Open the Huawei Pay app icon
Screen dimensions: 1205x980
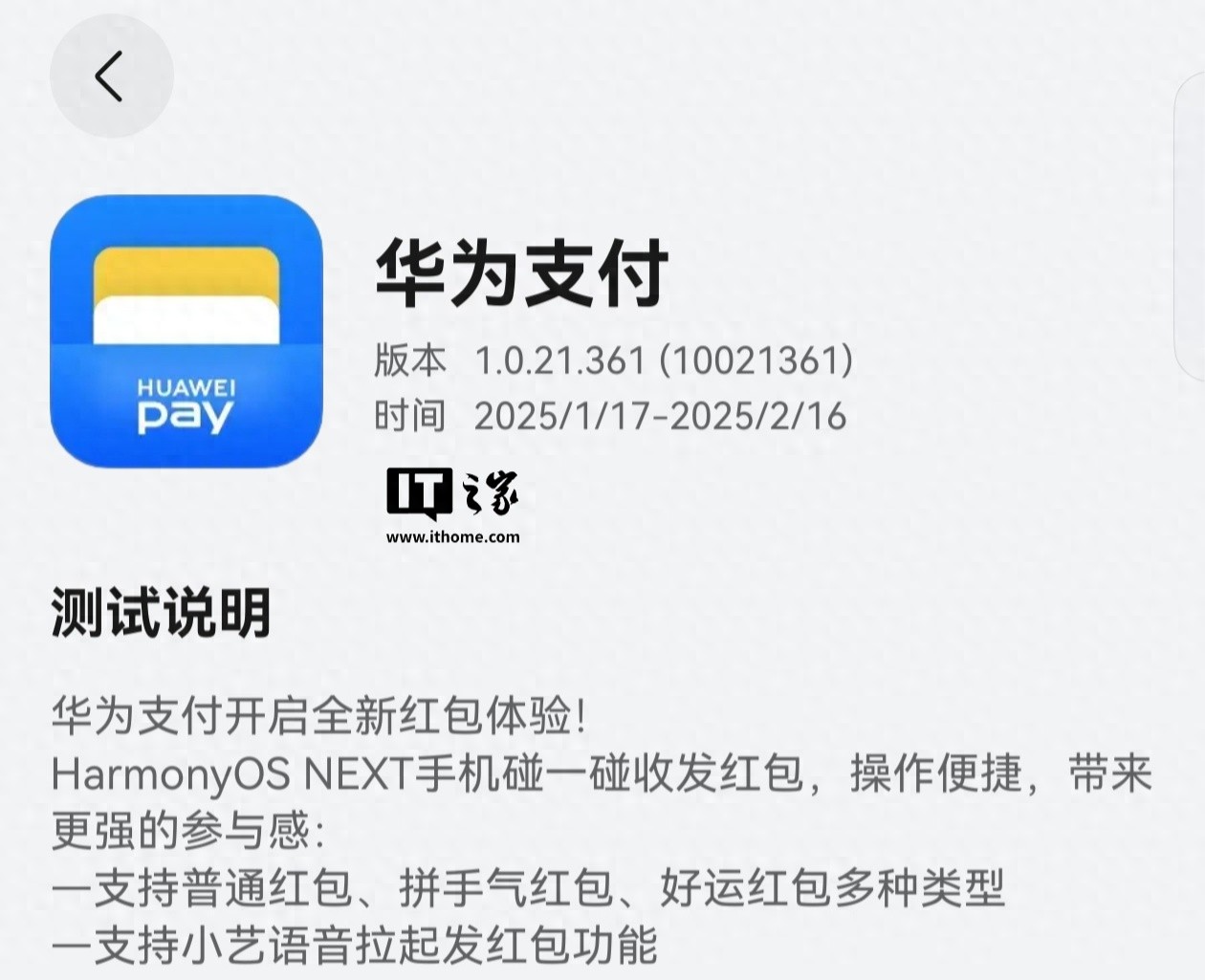(x=186, y=331)
